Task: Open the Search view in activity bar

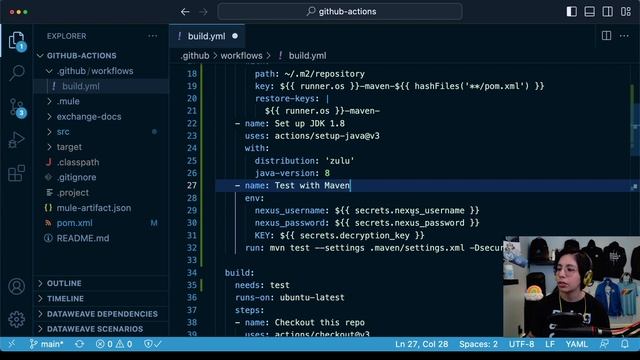Action: 16,73
